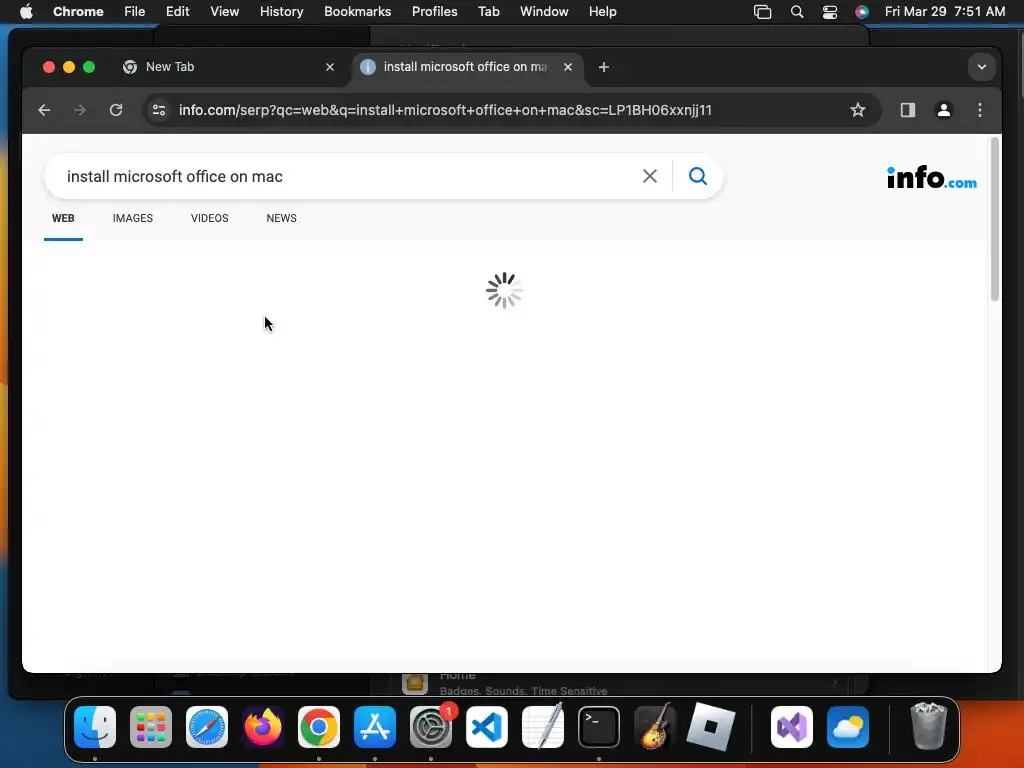The width and height of the screenshot is (1024, 768).
Task: Open App Store from the Dock
Action: tap(375, 727)
